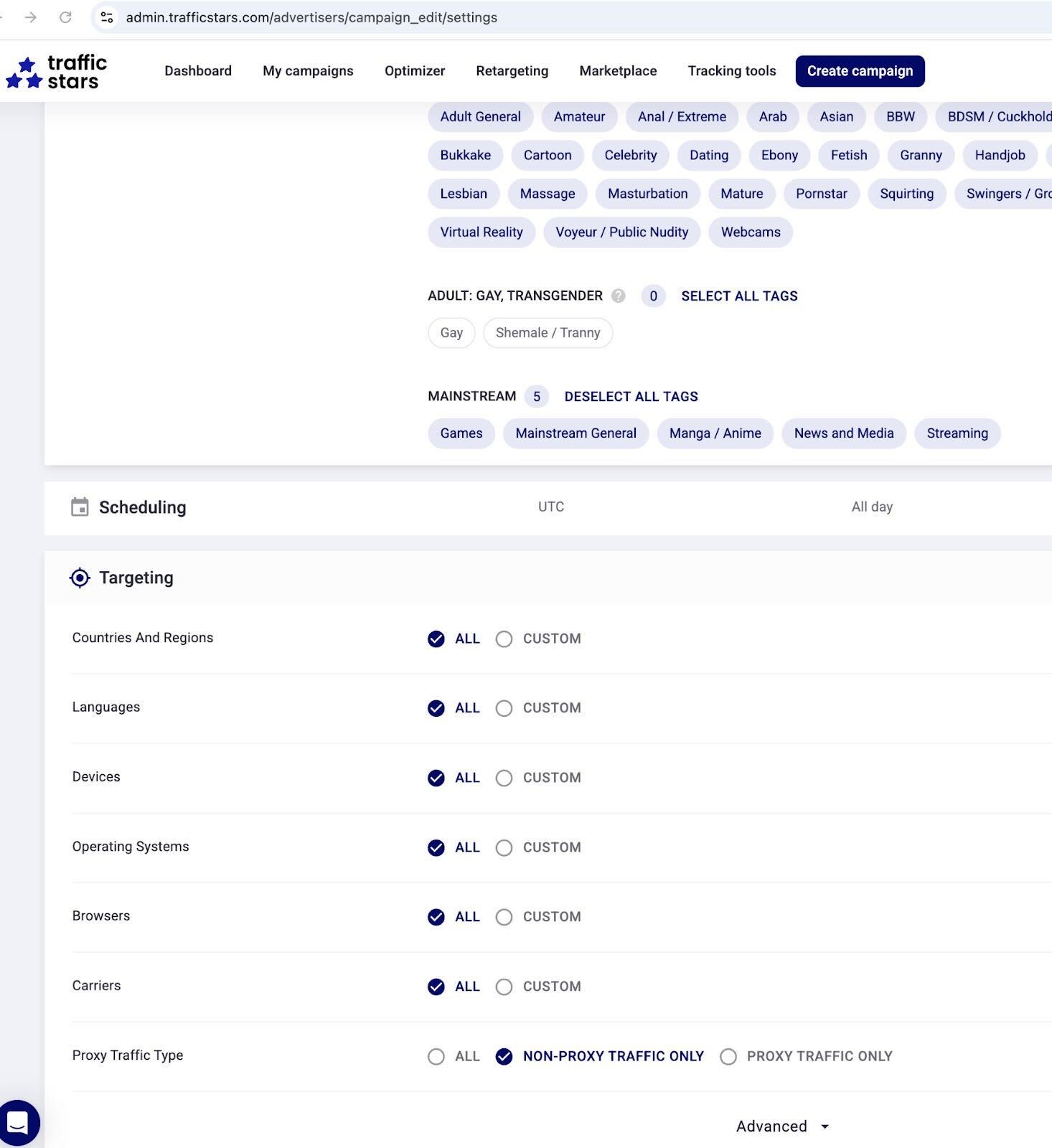Screen dimensions: 1052x1148
Task: Deselect the Games tag
Action: coord(461,433)
